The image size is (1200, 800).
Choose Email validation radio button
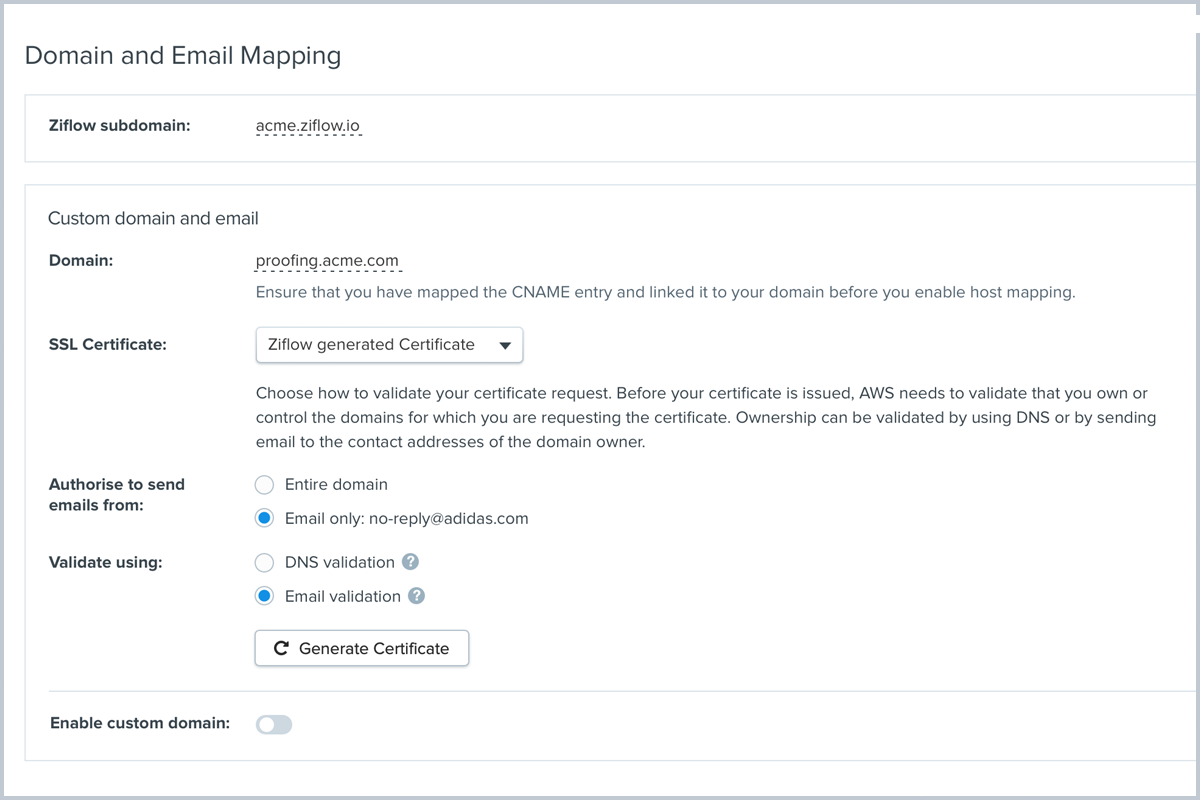(x=264, y=596)
